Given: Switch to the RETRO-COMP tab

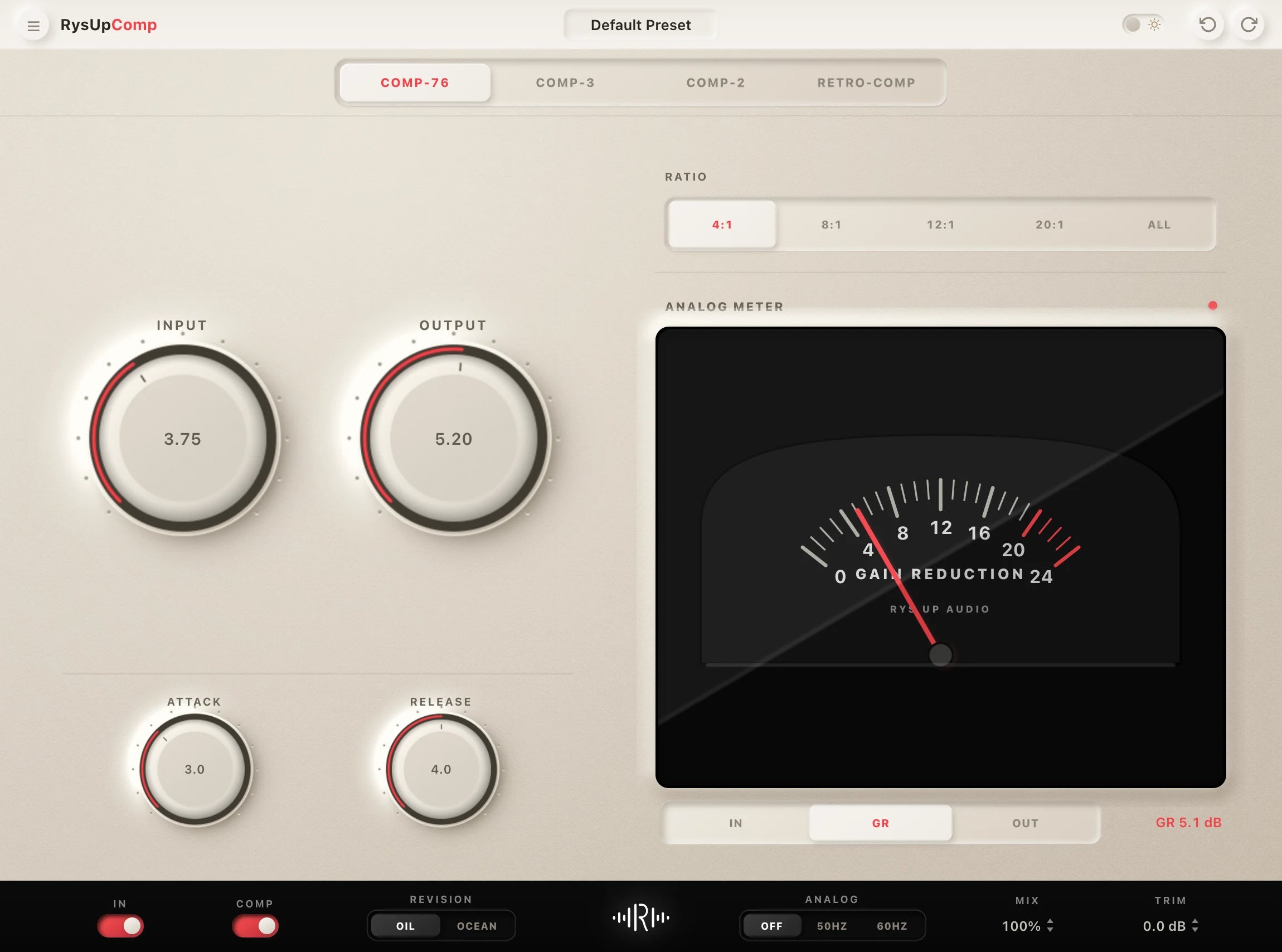Looking at the screenshot, I should click(x=866, y=82).
